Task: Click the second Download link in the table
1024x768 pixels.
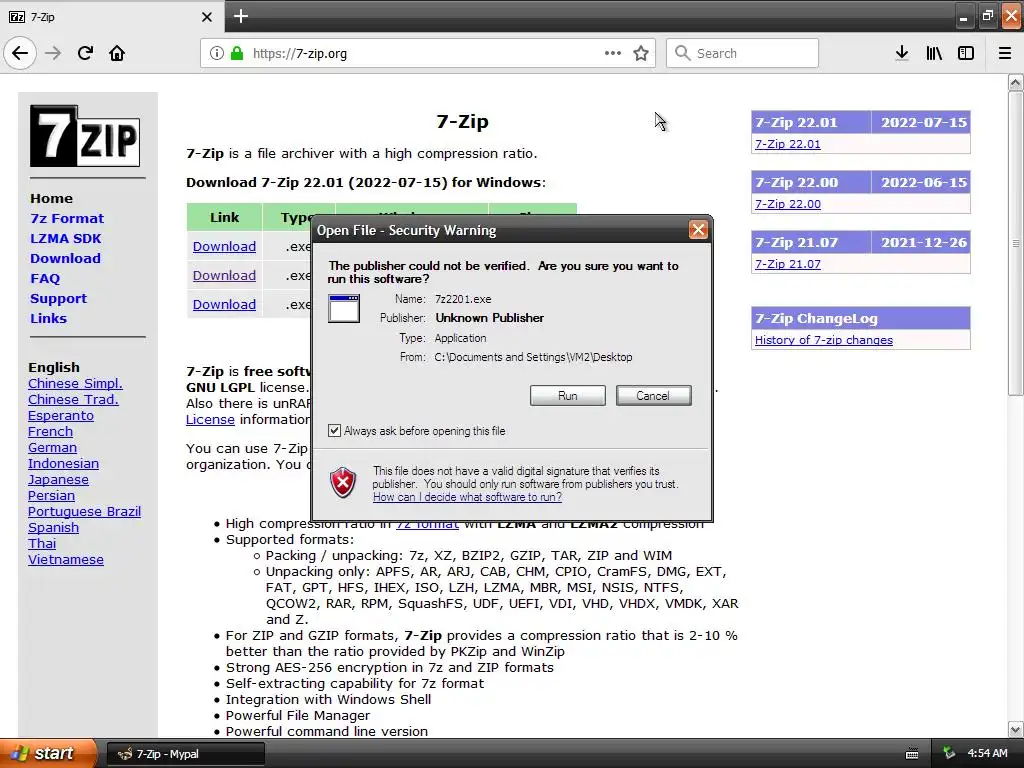Action: pyautogui.click(x=224, y=276)
